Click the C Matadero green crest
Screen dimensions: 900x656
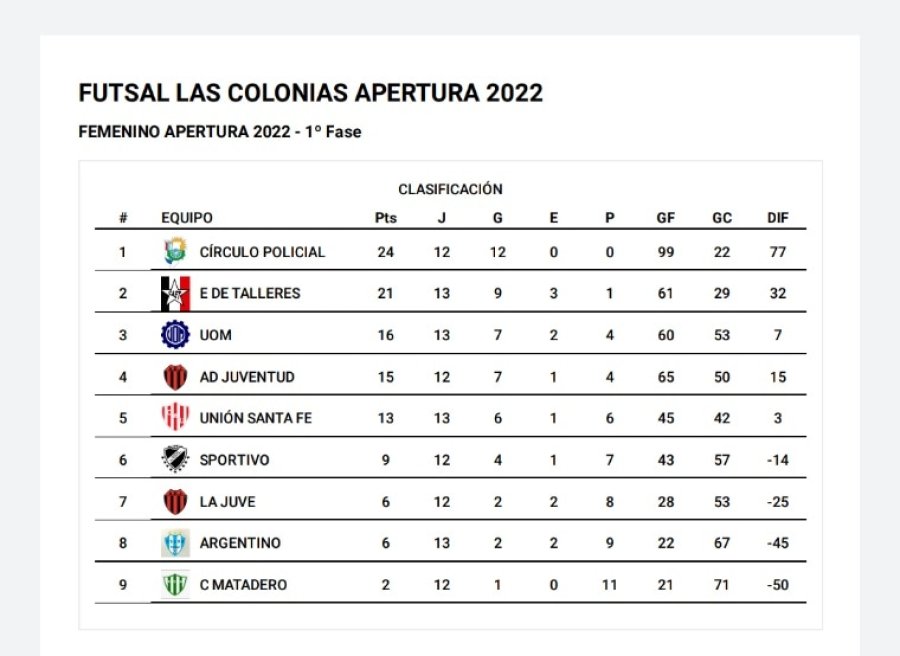[175, 585]
